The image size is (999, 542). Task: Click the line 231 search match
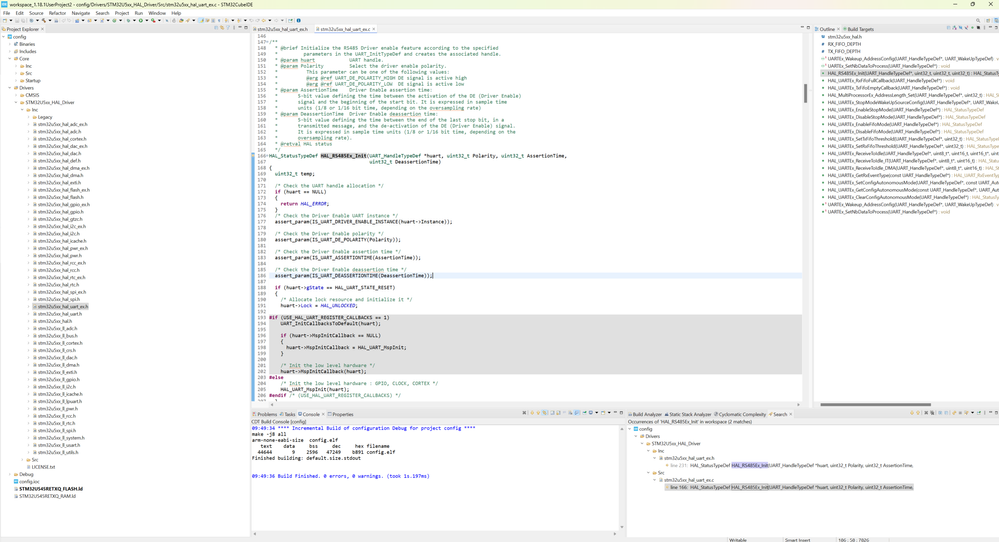[x=790, y=466]
